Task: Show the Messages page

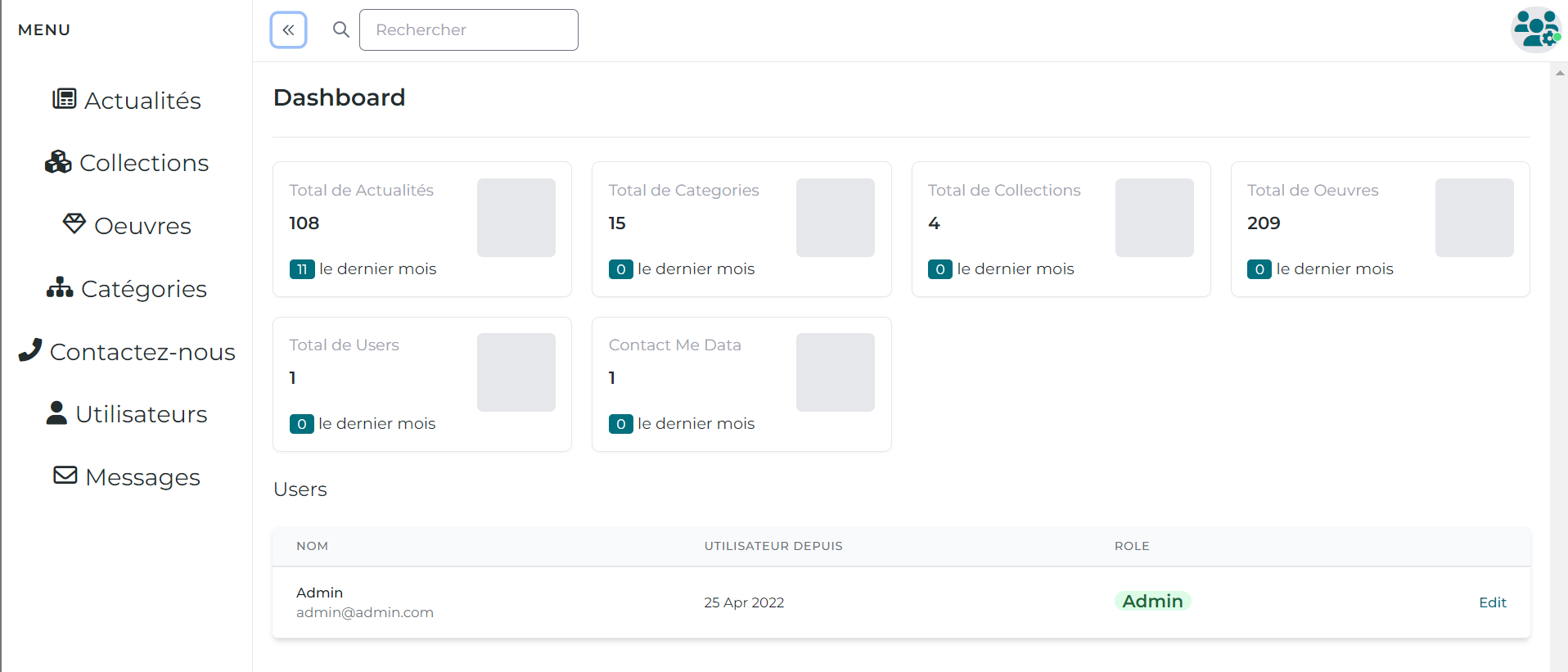Action: 127,476
